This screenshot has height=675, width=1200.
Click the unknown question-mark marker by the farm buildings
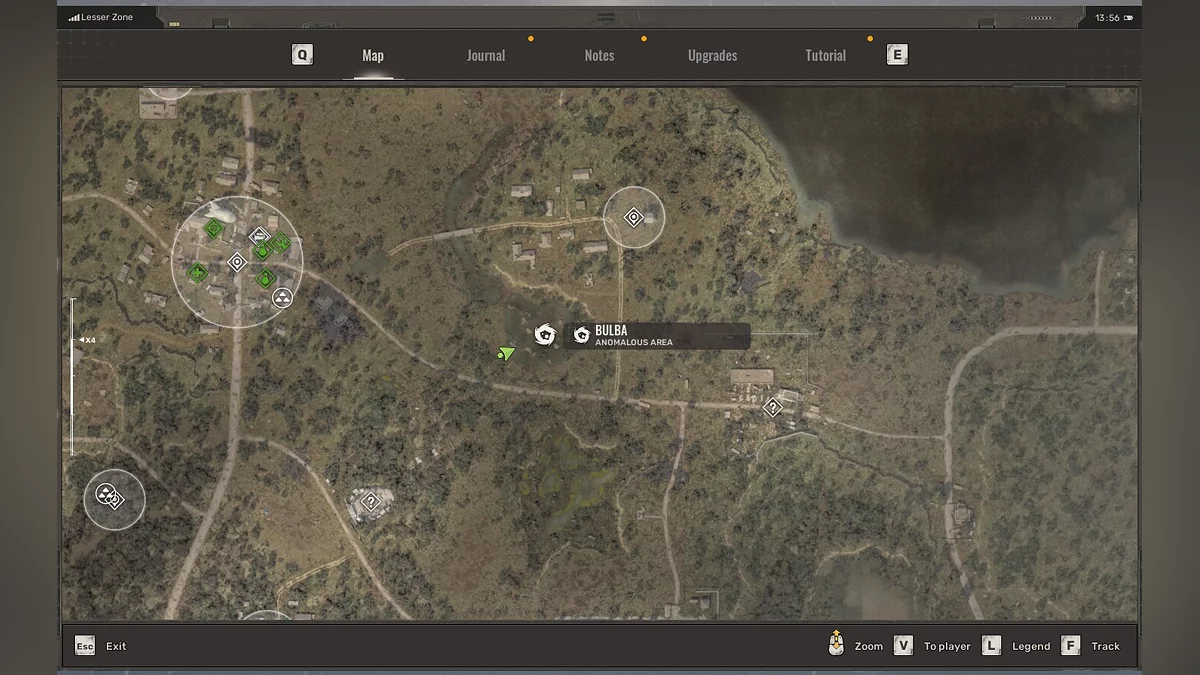772,407
